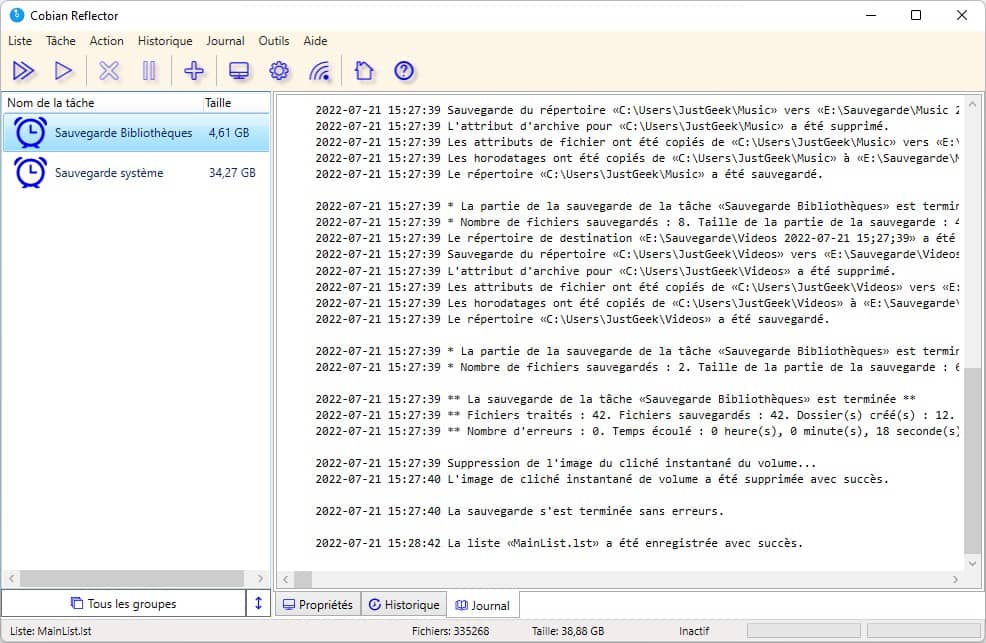Open the Aide menu
This screenshot has height=643, width=986.
tap(315, 41)
